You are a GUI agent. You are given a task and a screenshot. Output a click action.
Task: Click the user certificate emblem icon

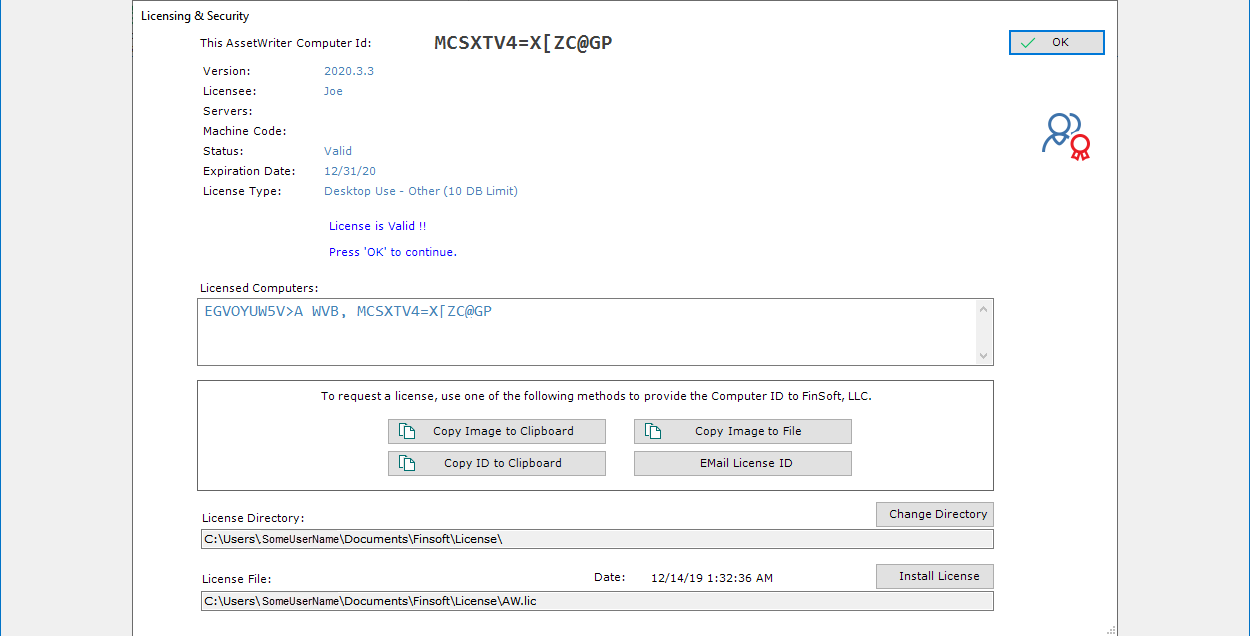pyautogui.click(x=1065, y=136)
